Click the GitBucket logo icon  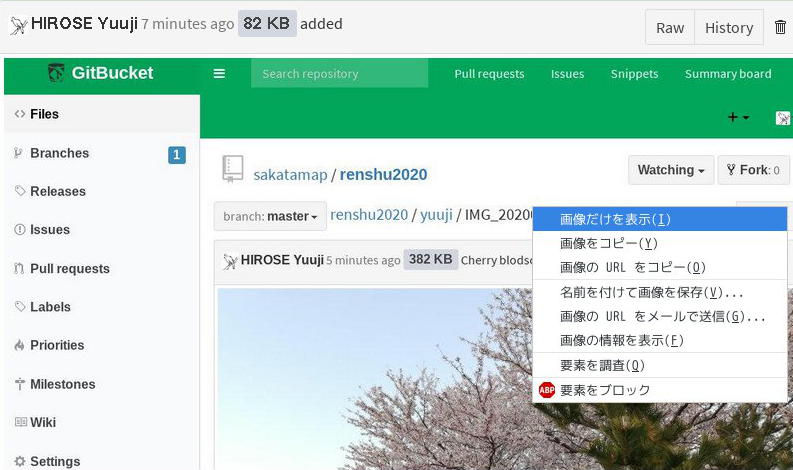tap(56, 73)
